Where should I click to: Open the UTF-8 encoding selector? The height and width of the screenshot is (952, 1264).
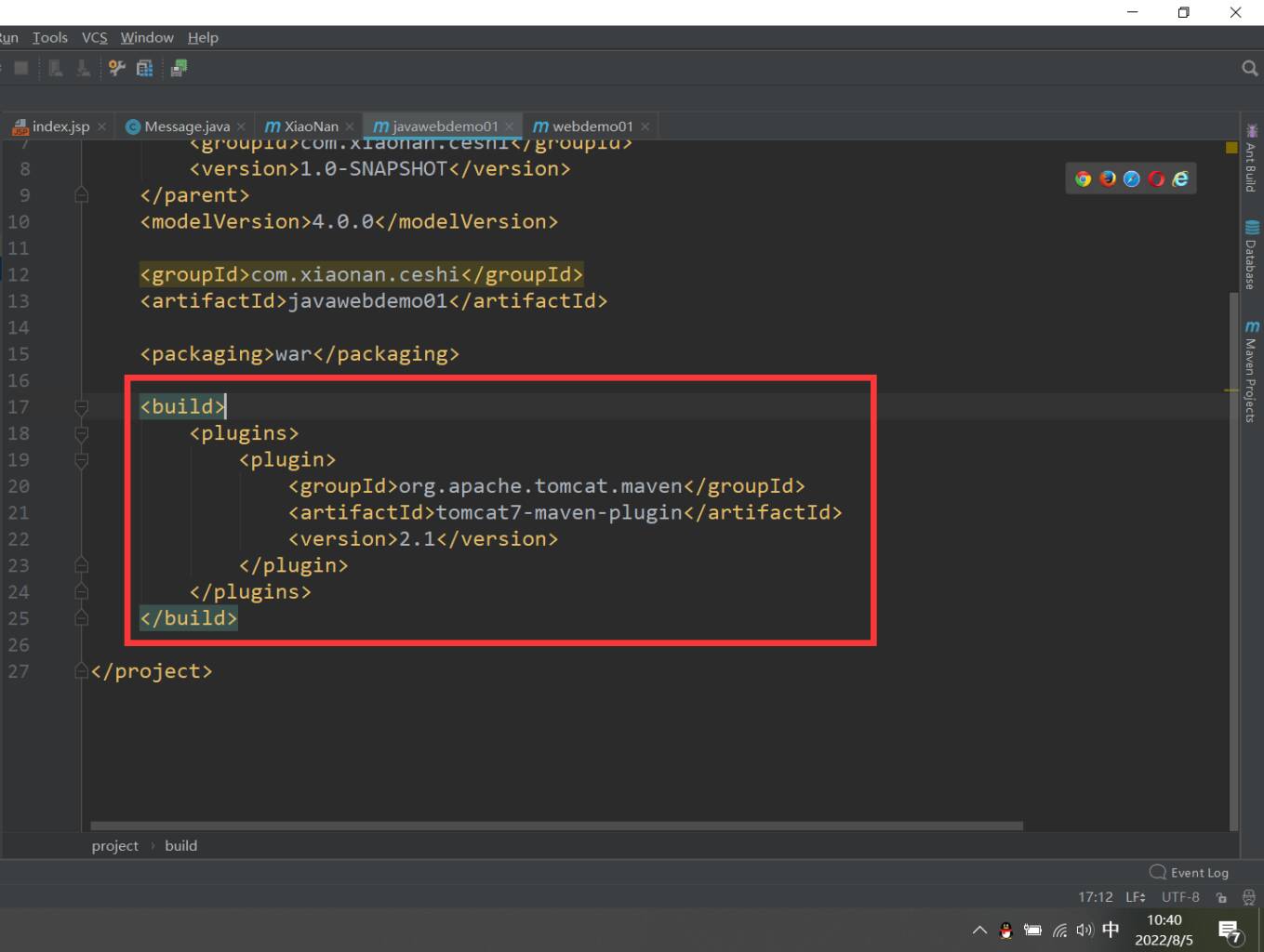pos(1180,897)
